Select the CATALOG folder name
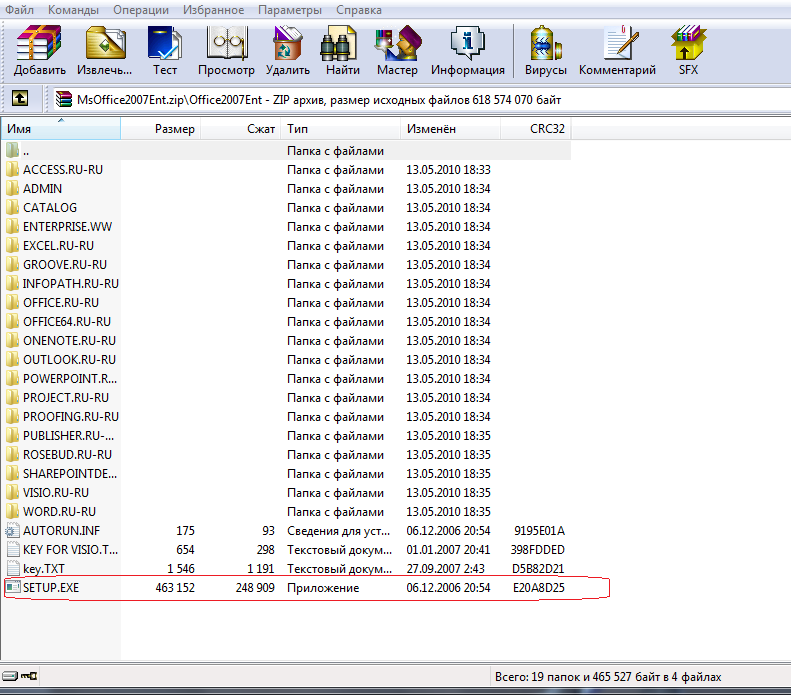Image resolution: width=791 pixels, height=695 pixels. pos(50,208)
